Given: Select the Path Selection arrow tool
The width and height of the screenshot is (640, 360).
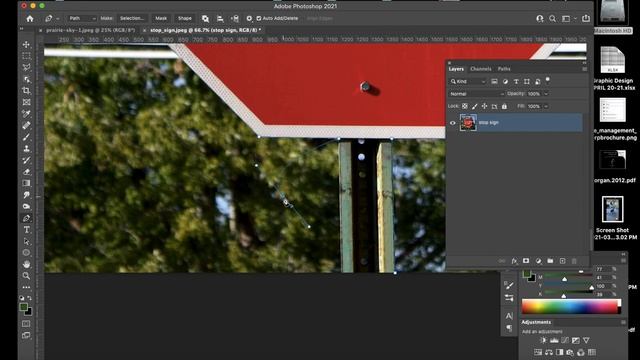Looking at the screenshot, I should [x=27, y=241].
